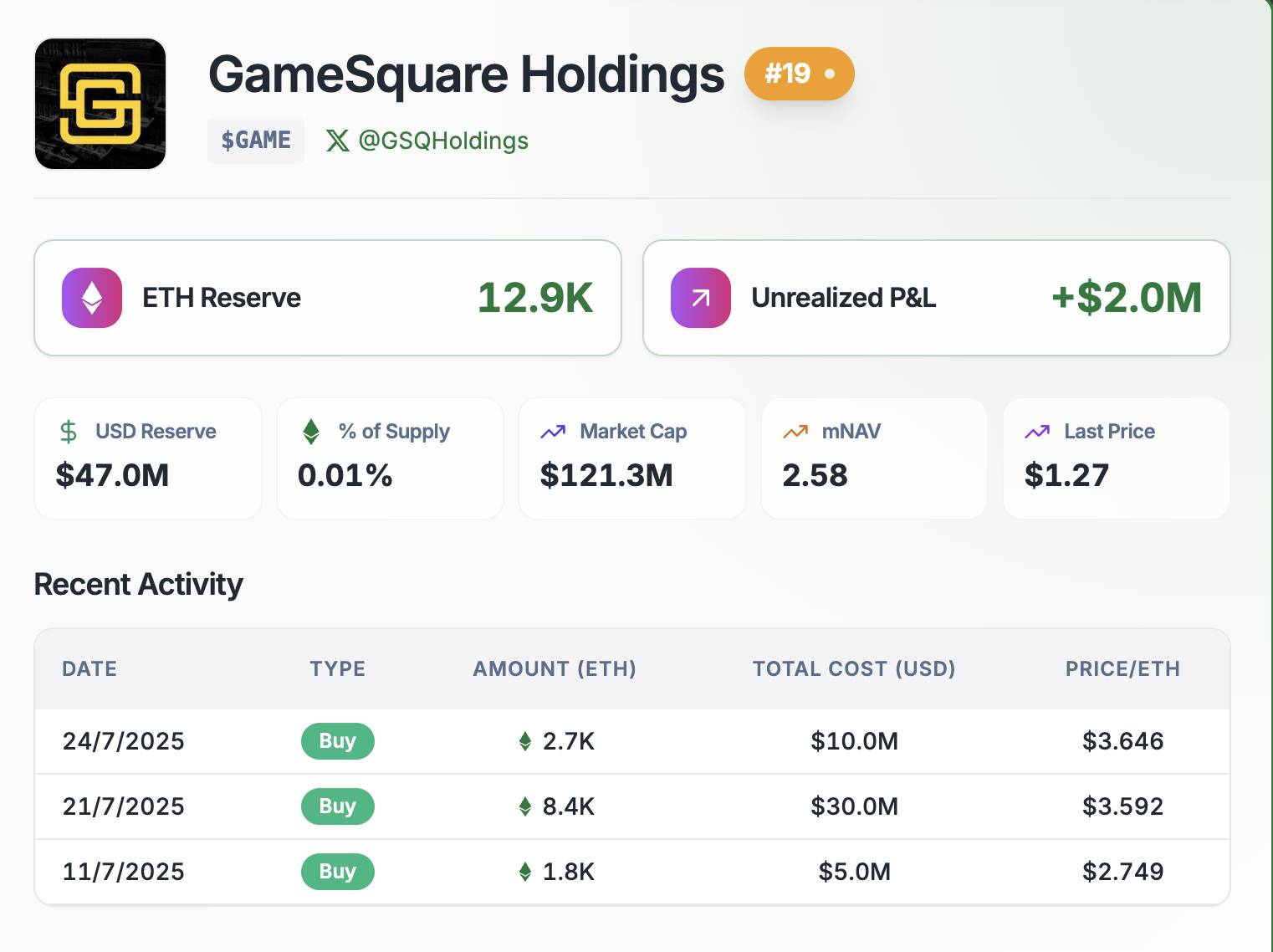Click the $GAME ticker tag
The width and height of the screenshot is (1273, 952).
coord(256,141)
